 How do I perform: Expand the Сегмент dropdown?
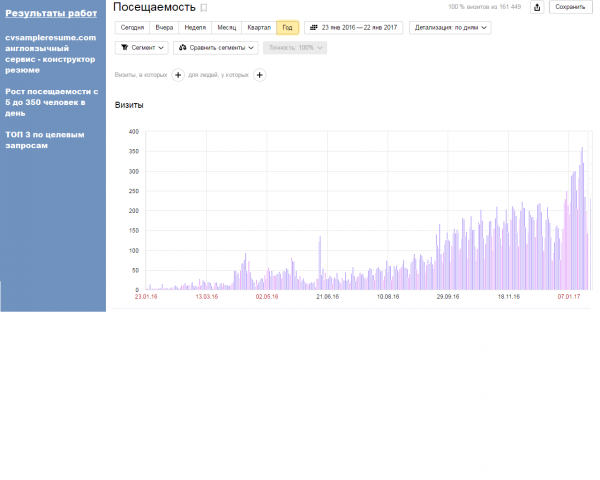(142, 47)
